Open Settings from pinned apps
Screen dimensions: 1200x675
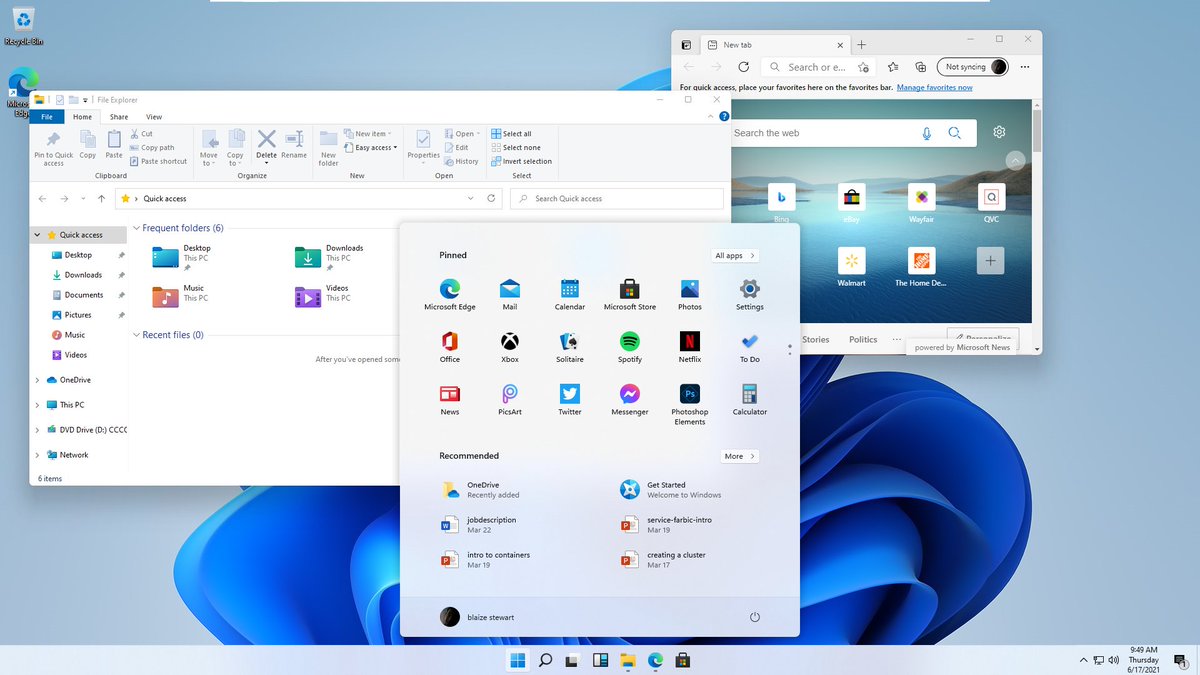point(750,294)
